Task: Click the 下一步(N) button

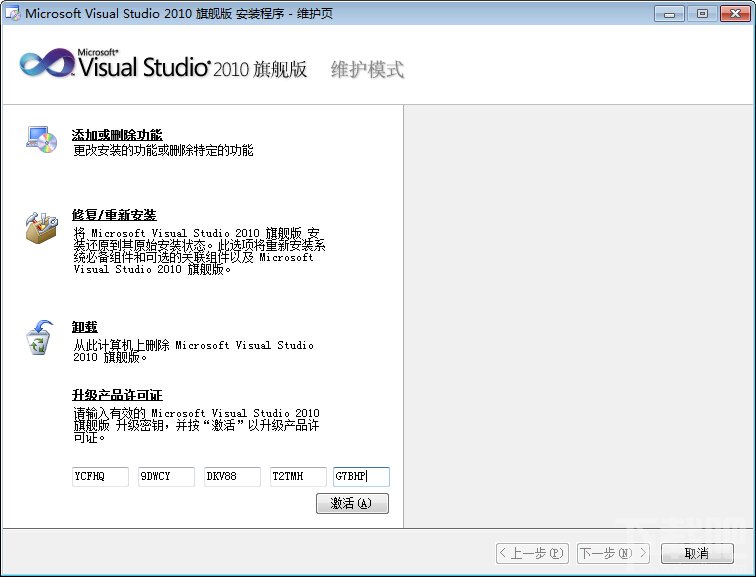Action: pyautogui.click(x=613, y=553)
